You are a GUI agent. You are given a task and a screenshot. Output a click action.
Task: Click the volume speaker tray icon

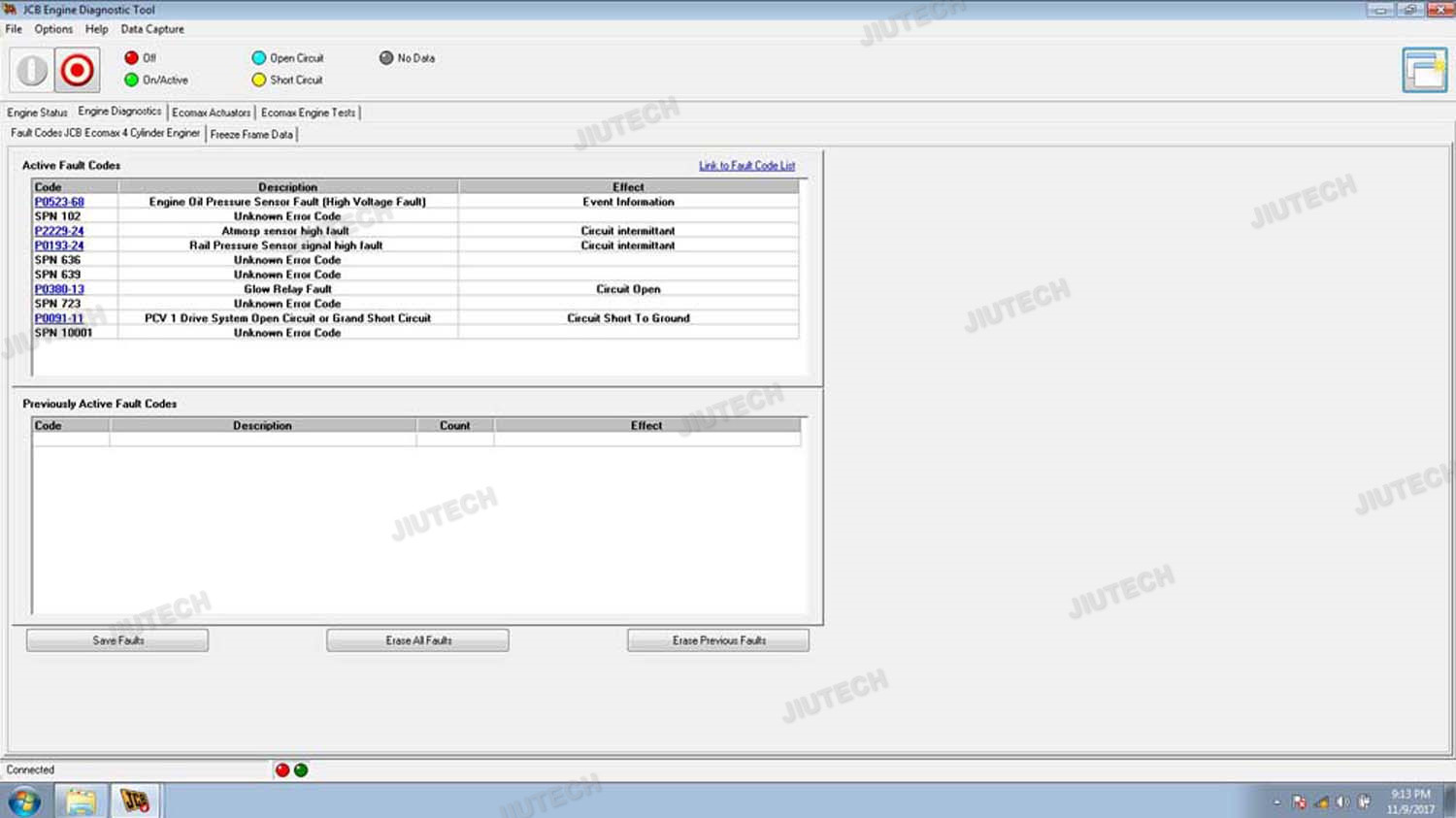click(1342, 802)
